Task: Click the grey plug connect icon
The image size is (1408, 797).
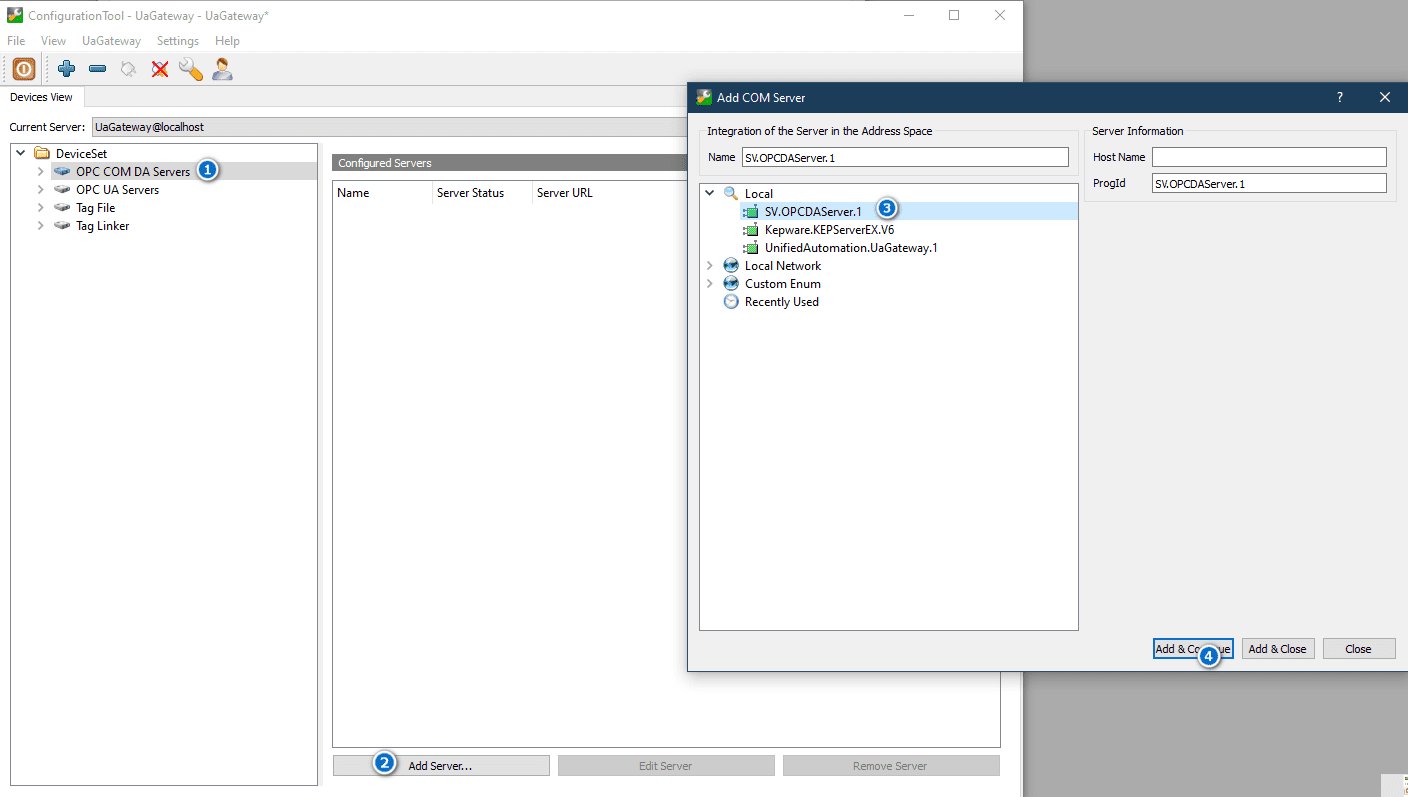Action: pyautogui.click(x=128, y=69)
